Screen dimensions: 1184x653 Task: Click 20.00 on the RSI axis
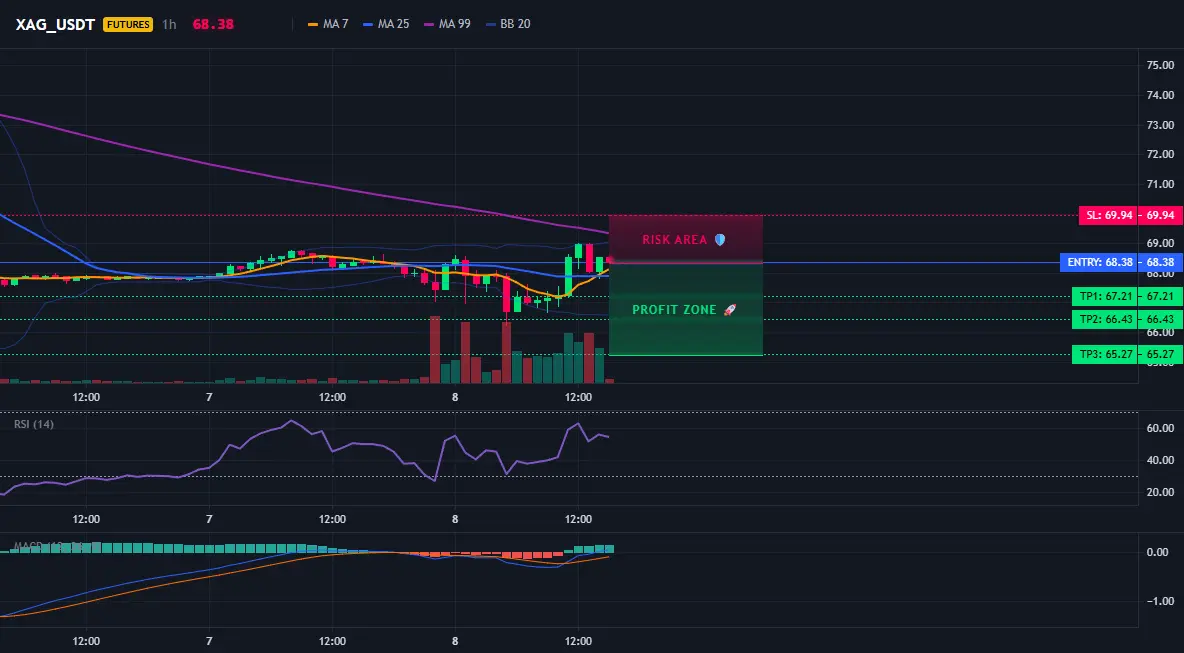[x=1160, y=492]
